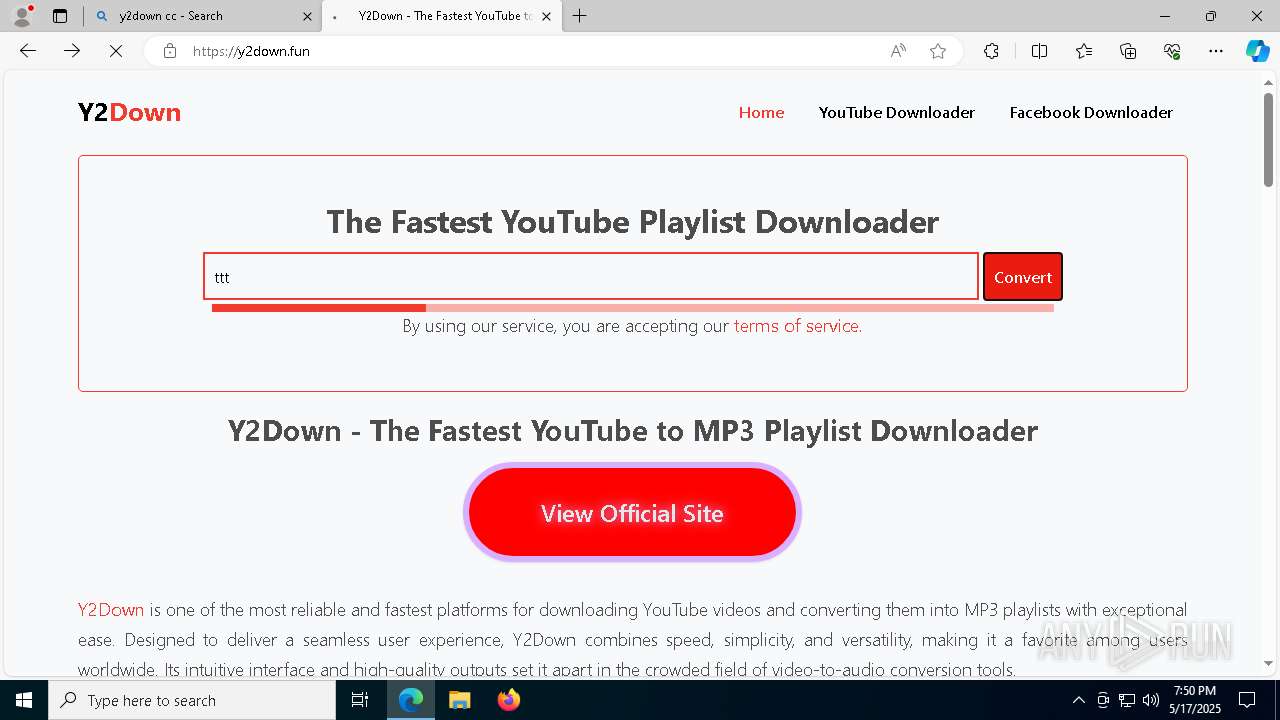Viewport: 1280px width, 720px height.
Task: Click the taskbar search box
Action: click(x=192, y=700)
